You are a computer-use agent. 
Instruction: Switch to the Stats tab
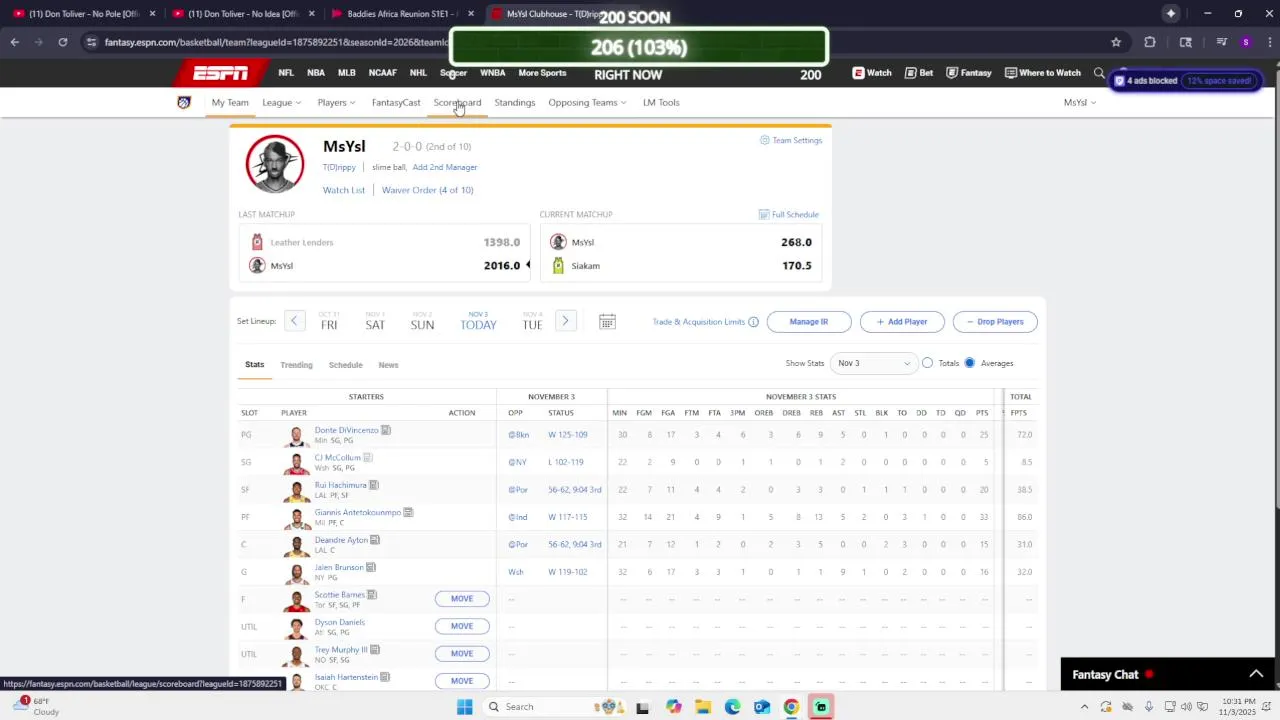pos(255,365)
